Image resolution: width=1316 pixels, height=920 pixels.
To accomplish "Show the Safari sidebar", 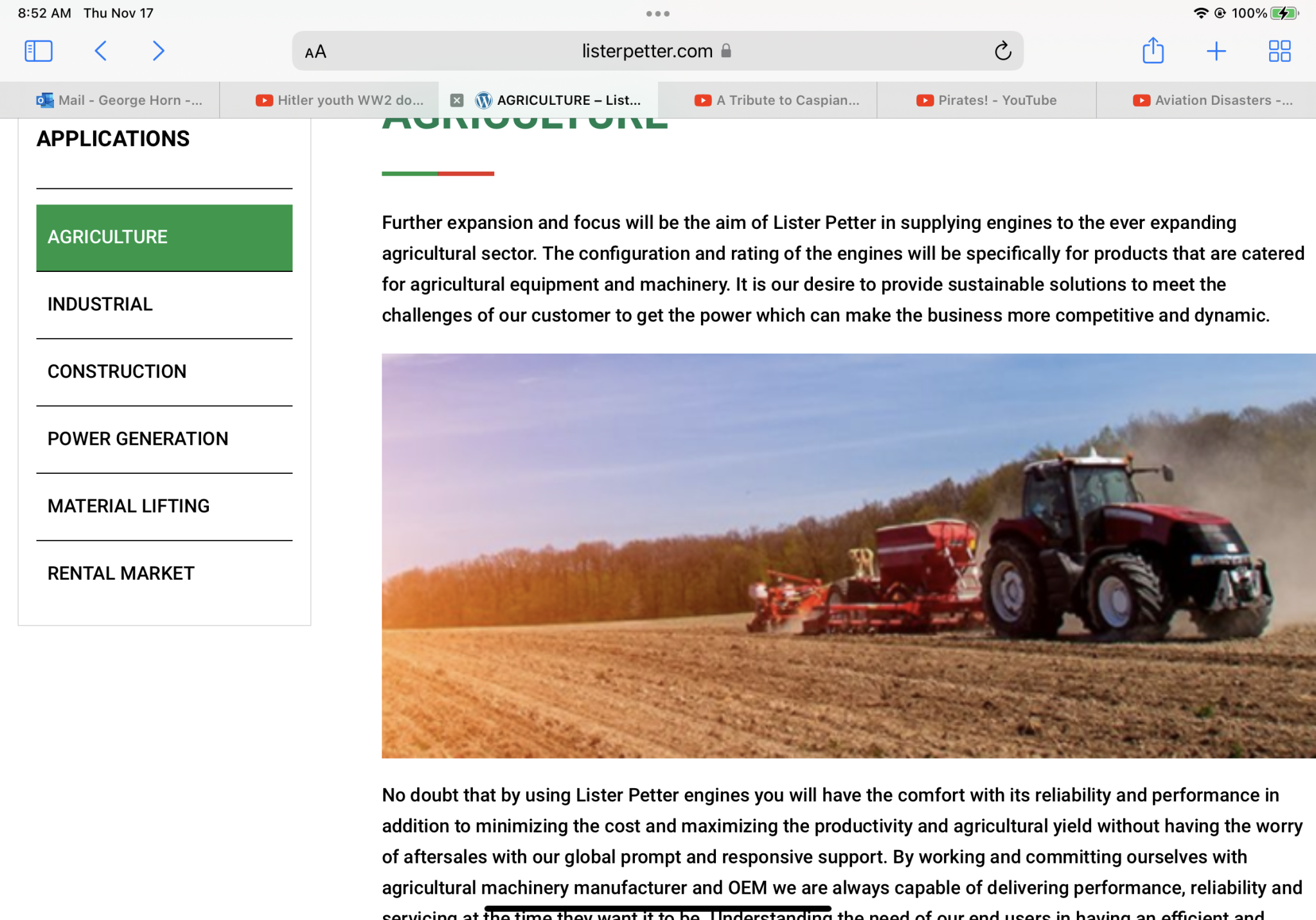I will click(39, 51).
